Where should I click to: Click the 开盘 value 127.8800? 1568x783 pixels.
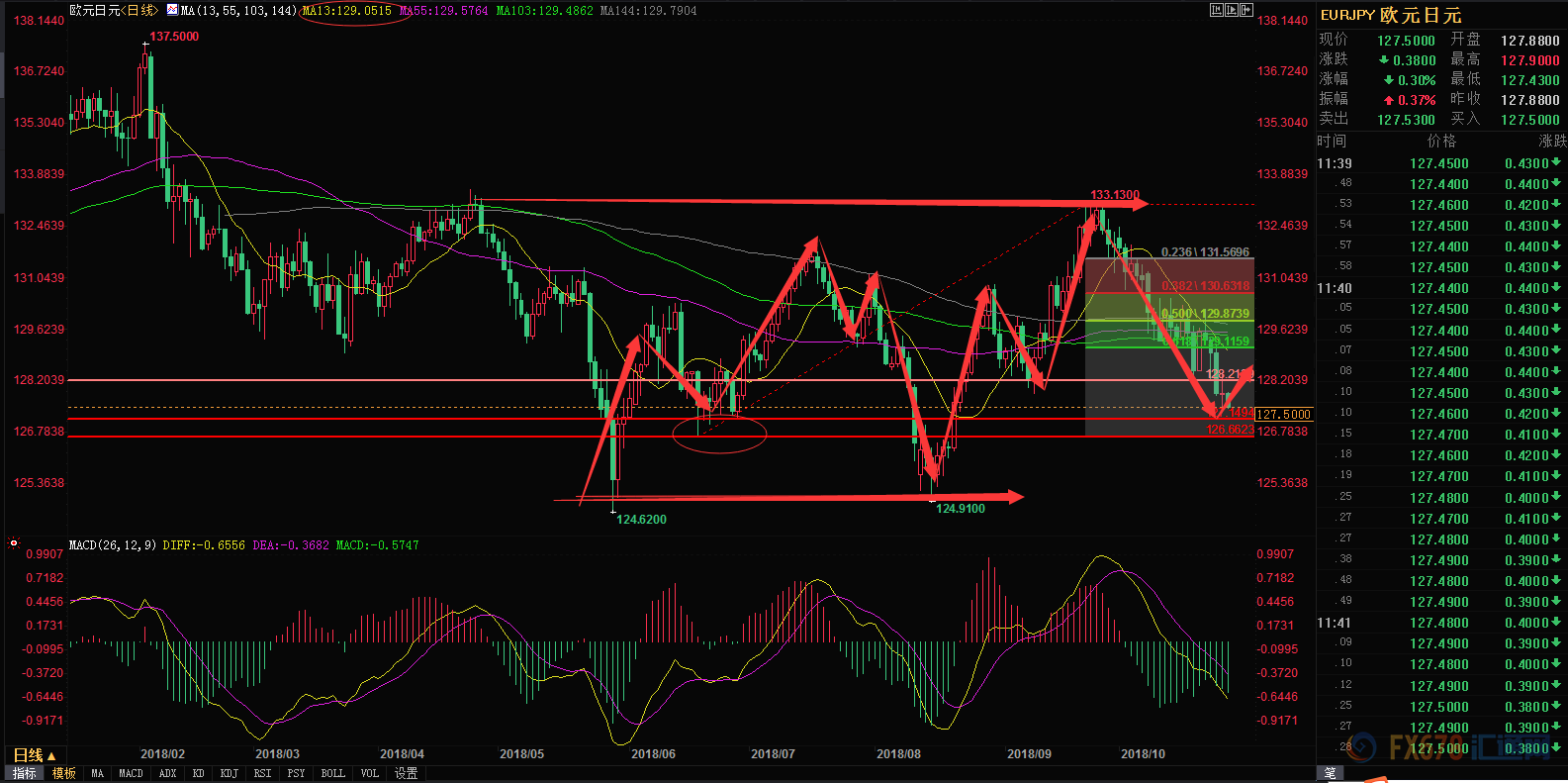(x=1530, y=41)
